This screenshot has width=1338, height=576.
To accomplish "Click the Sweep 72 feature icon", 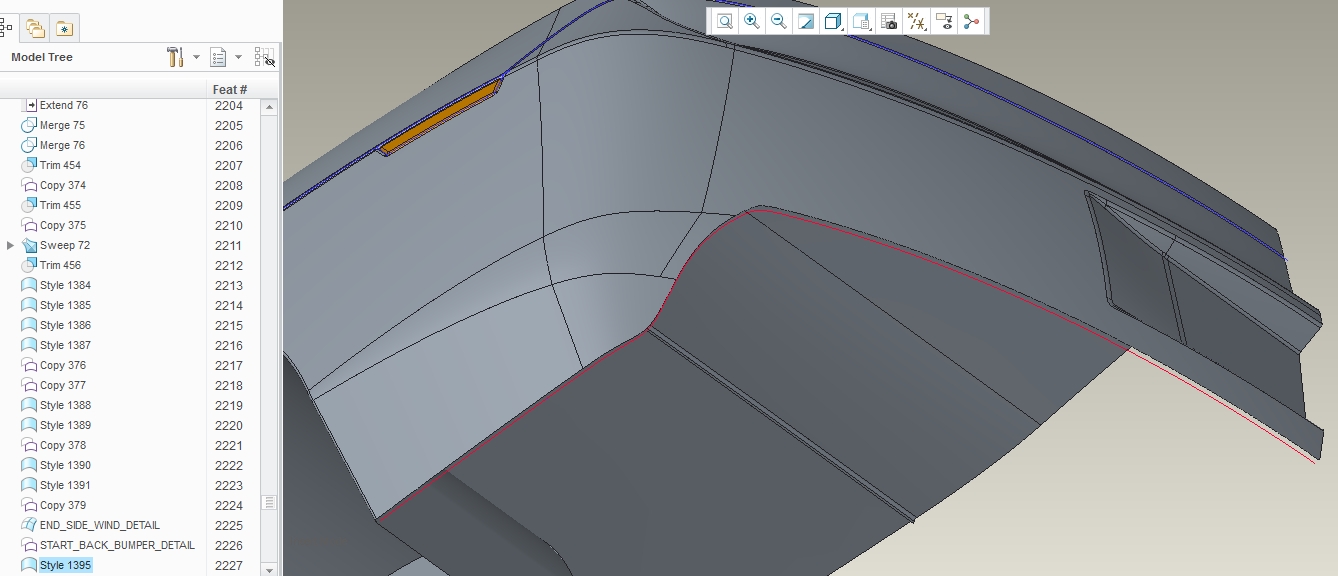I will point(29,245).
